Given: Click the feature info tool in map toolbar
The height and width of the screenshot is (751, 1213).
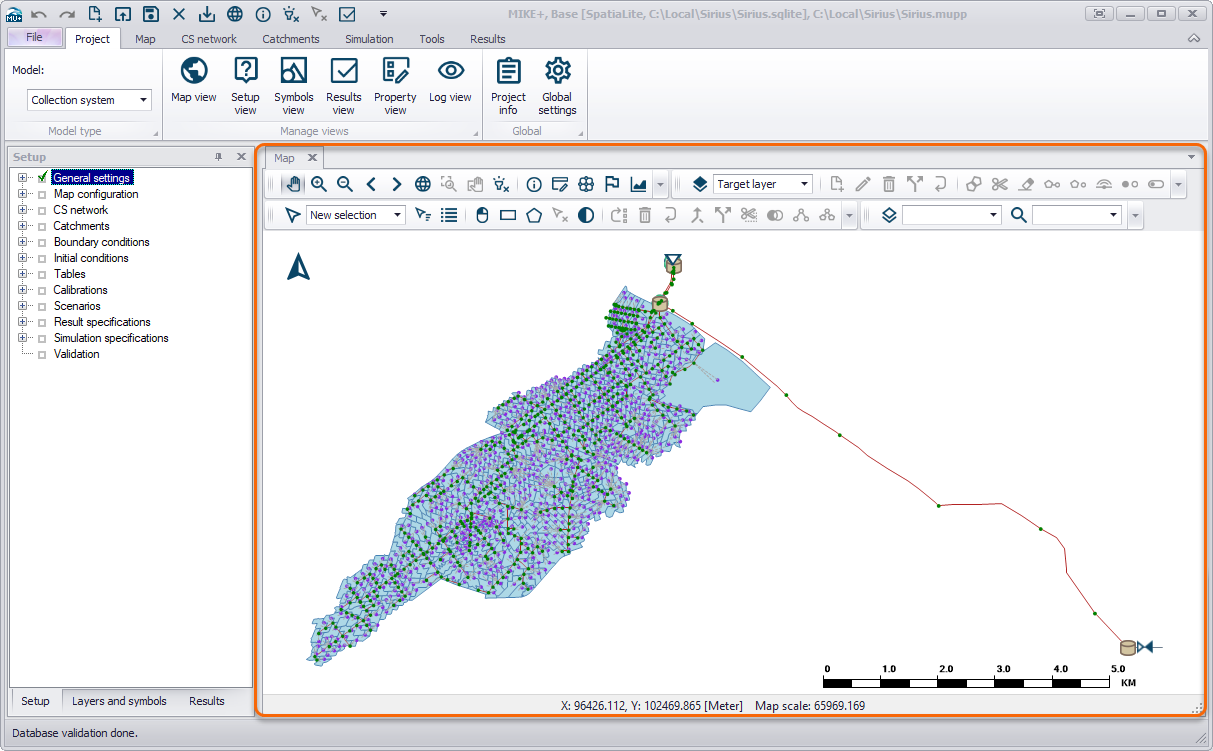Looking at the screenshot, I should 534,184.
